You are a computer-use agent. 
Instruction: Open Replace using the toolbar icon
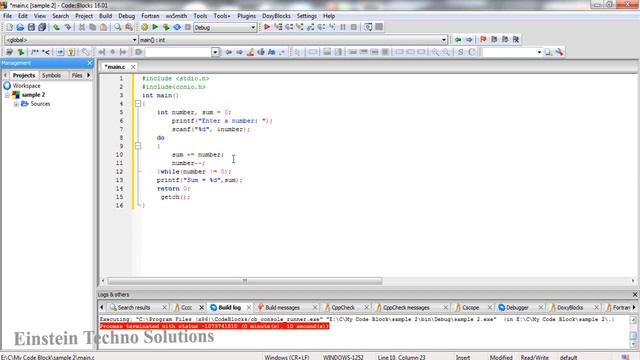(x=129, y=27)
